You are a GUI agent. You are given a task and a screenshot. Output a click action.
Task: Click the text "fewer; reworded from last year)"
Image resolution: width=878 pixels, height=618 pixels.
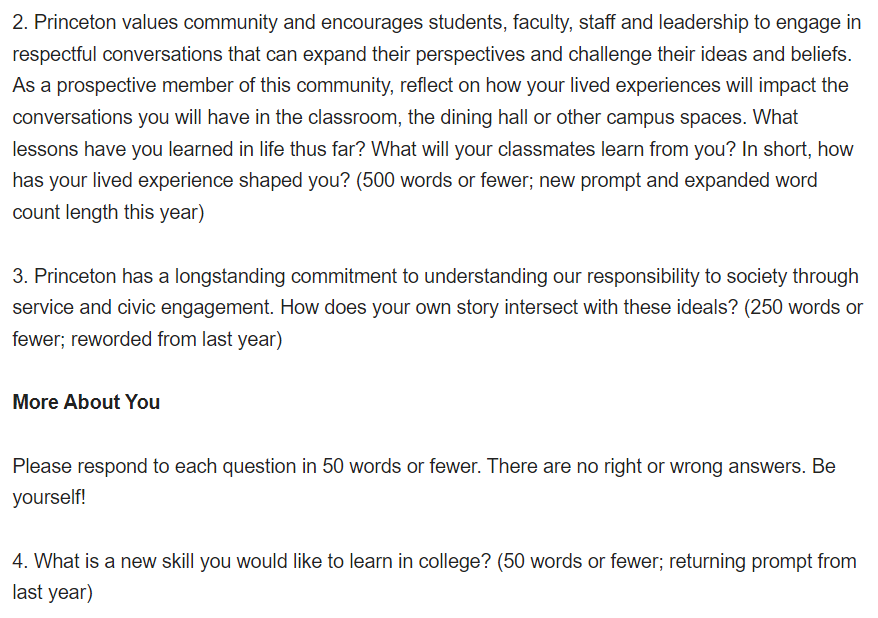(x=147, y=339)
